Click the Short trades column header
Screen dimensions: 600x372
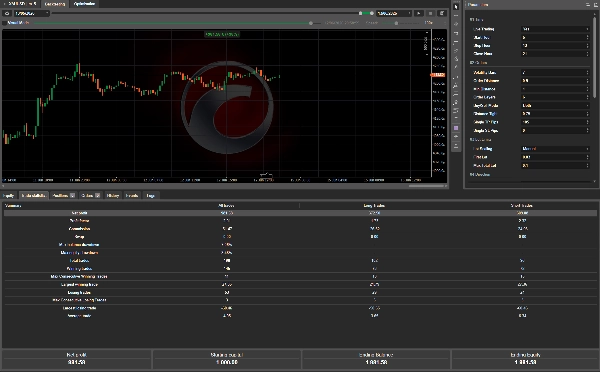point(523,206)
